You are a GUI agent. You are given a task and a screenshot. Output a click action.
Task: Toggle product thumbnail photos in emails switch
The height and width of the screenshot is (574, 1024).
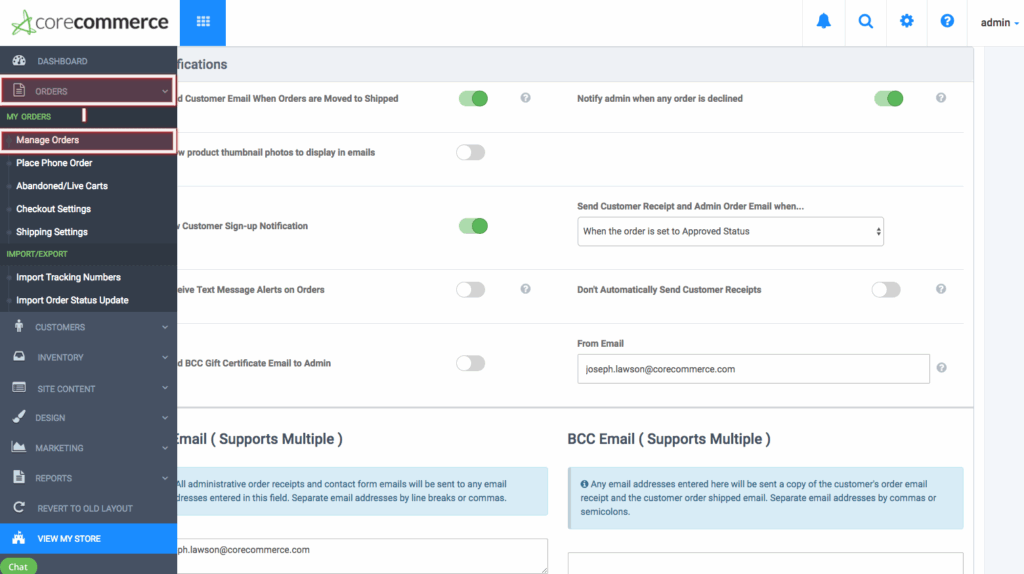(x=470, y=152)
